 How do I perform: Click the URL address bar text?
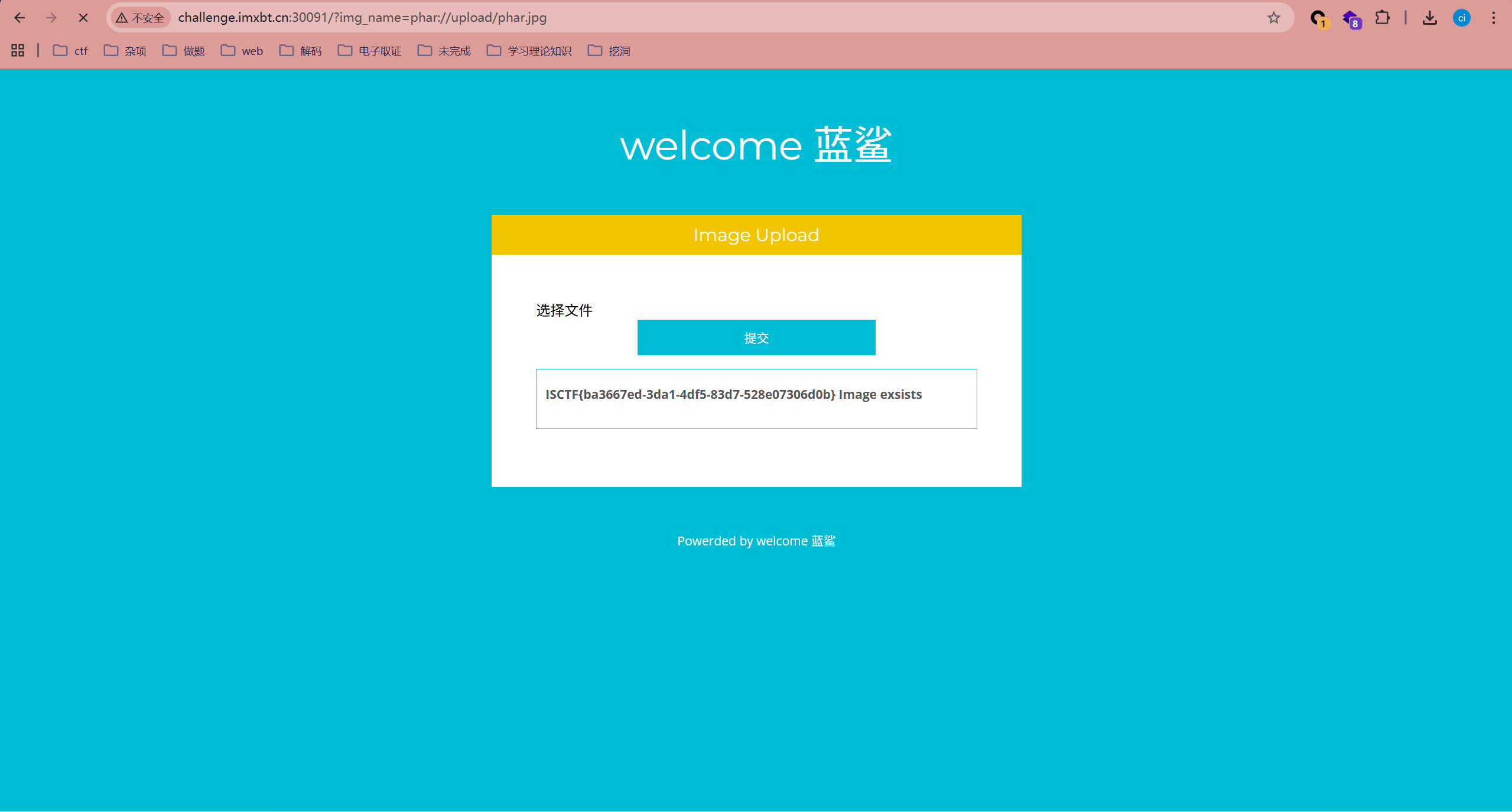(362, 18)
